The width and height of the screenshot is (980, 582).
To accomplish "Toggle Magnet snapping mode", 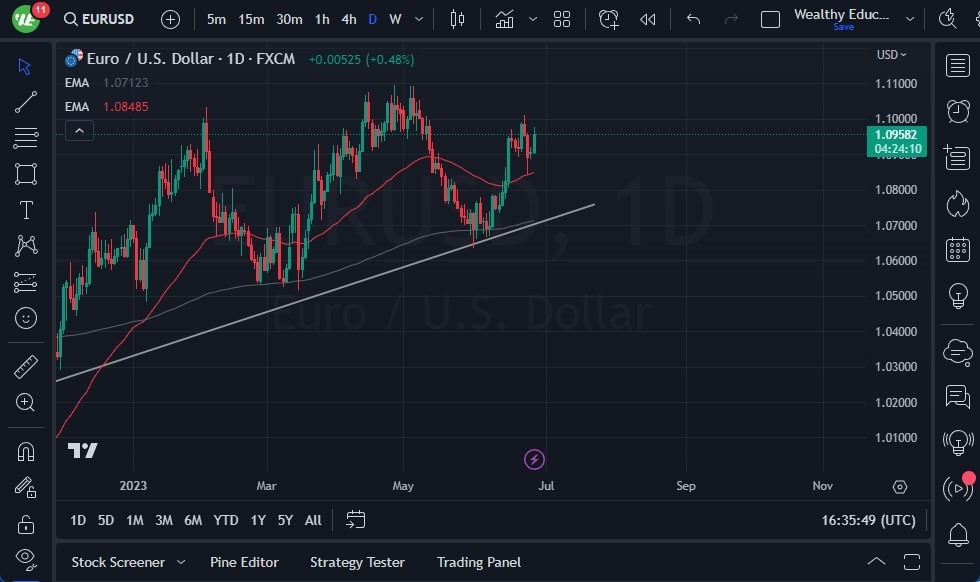I will [25, 451].
